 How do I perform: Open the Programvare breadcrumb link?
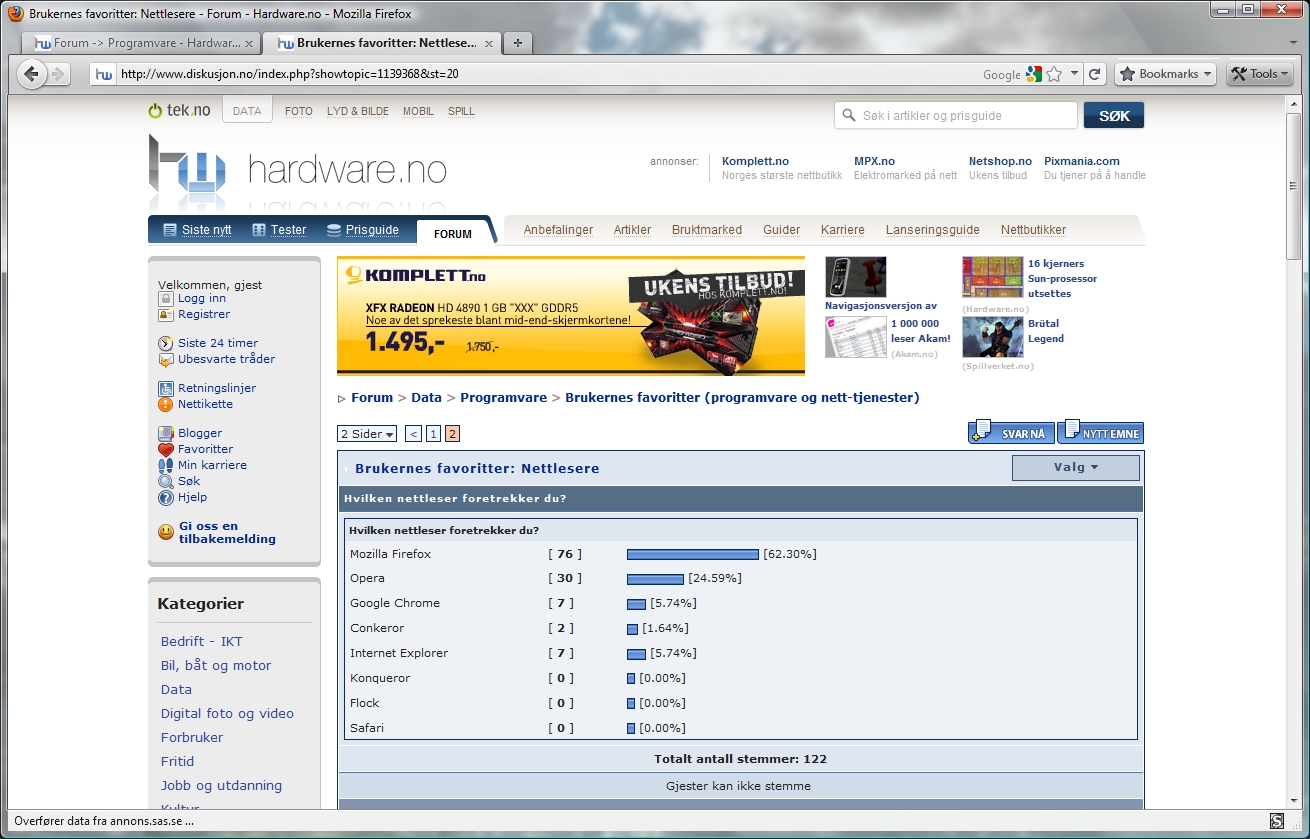503,397
